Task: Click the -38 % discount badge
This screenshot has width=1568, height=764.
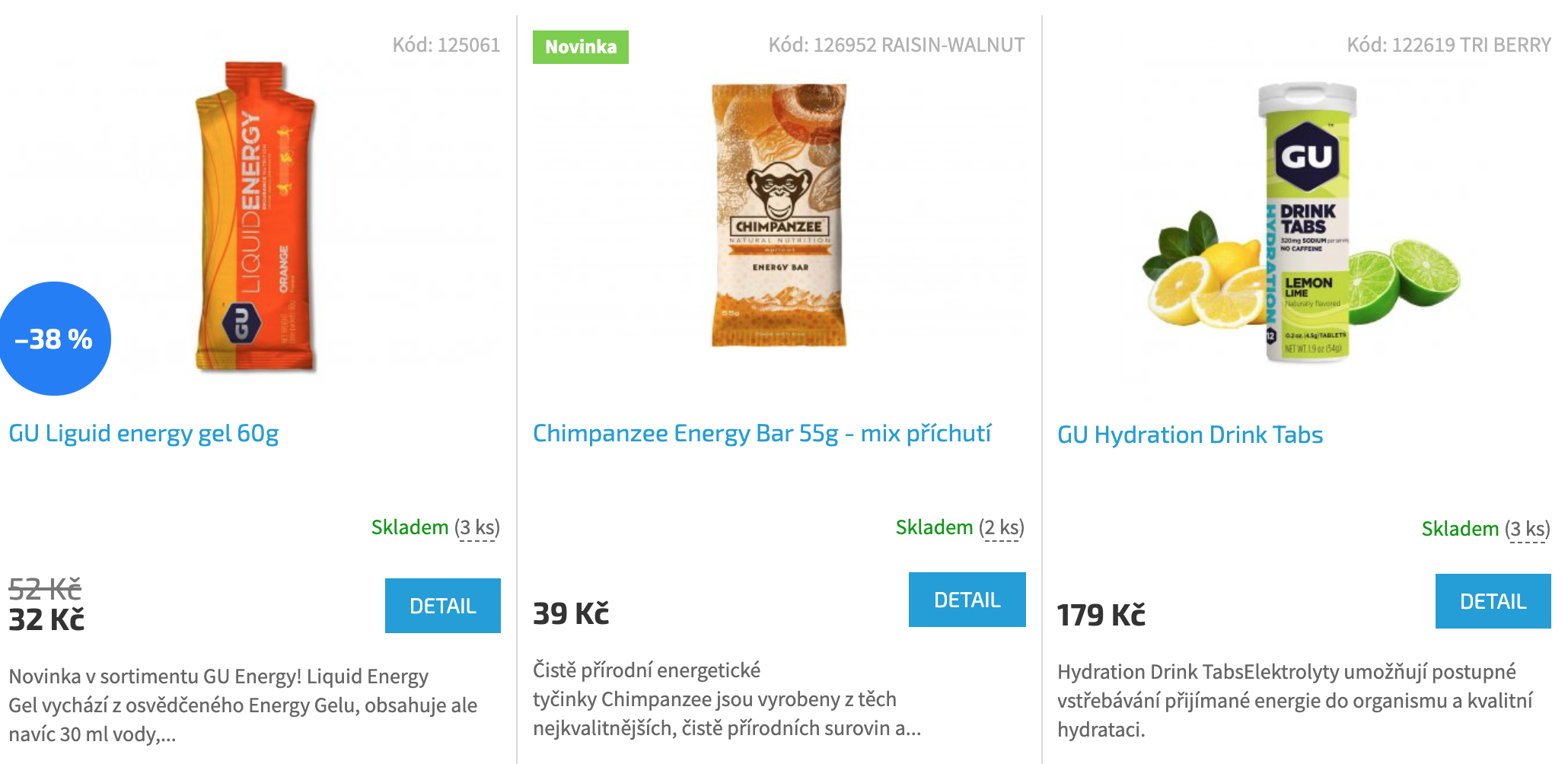Action: click(x=54, y=339)
